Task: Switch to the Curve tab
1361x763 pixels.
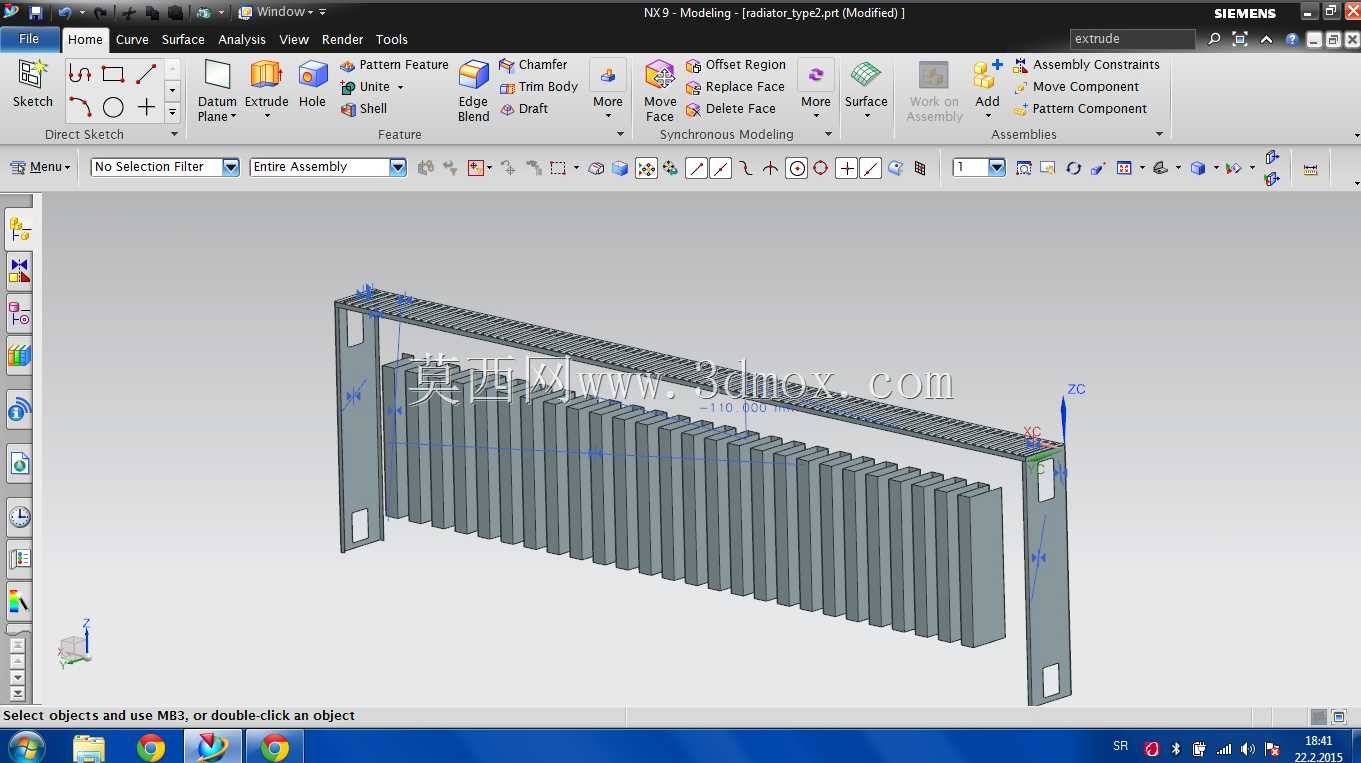Action: [x=132, y=40]
